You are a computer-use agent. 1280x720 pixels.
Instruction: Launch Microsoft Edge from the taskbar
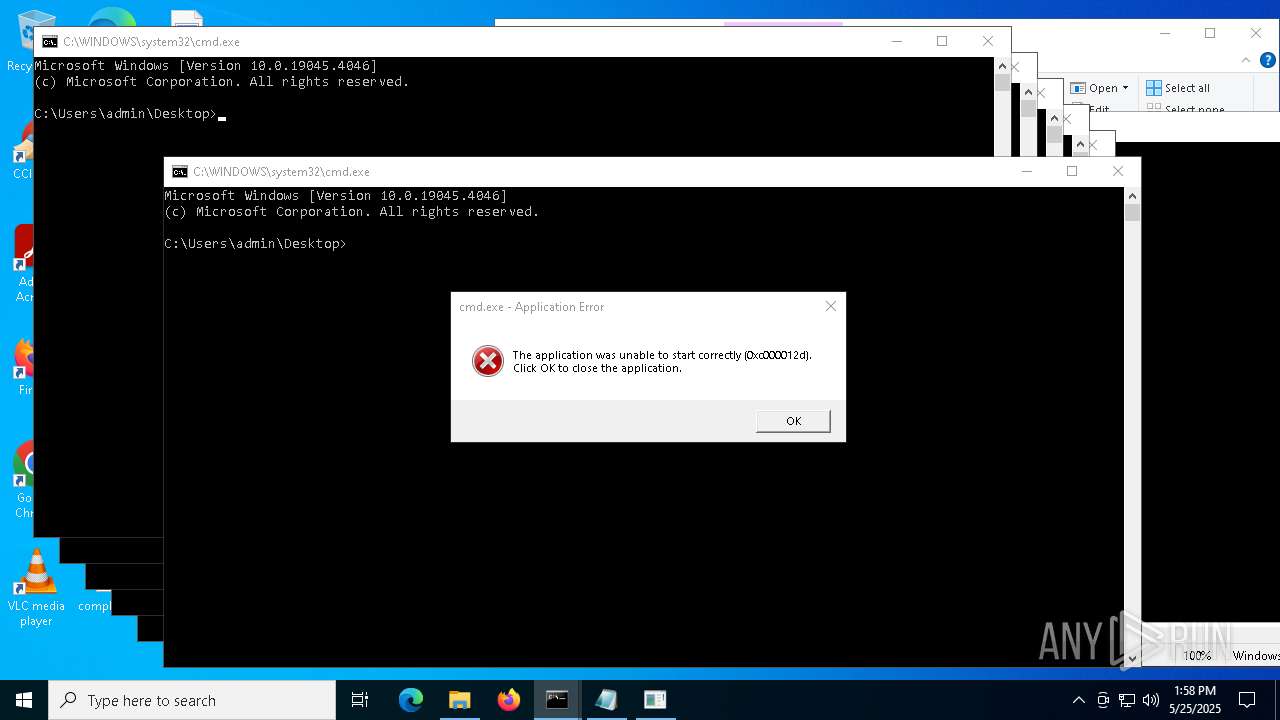pyautogui.click(x=411, y=700)
